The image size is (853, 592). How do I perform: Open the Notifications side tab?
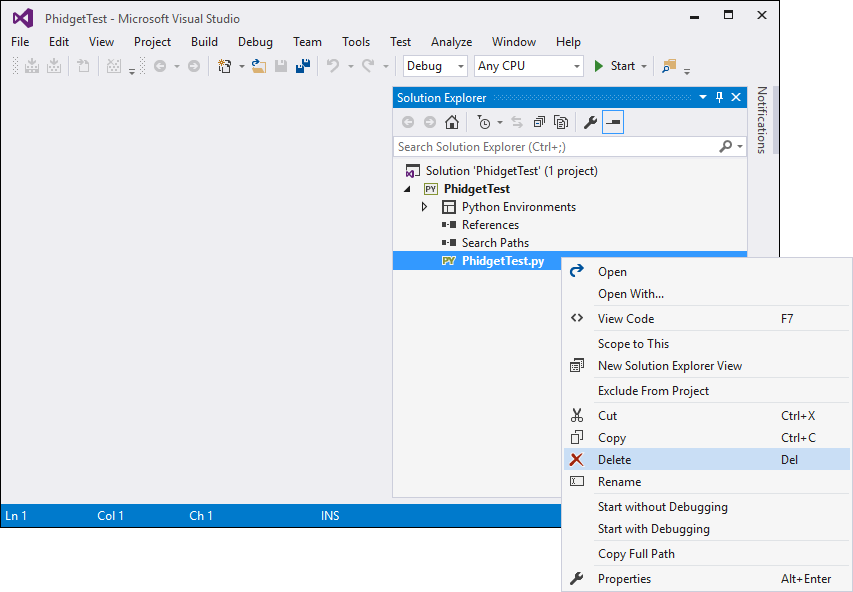click(x=762, y=120)
